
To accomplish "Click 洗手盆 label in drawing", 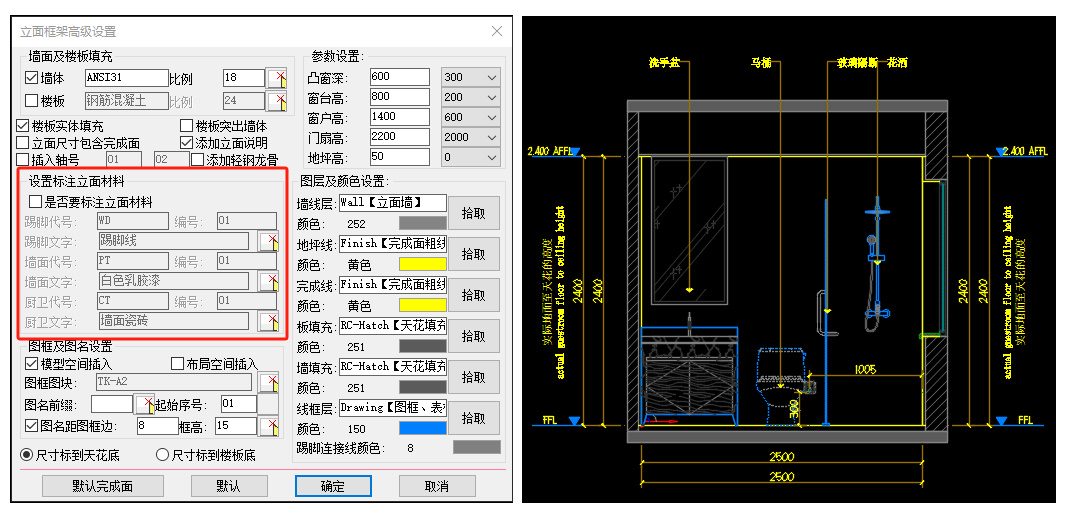I will click(664, 62).
